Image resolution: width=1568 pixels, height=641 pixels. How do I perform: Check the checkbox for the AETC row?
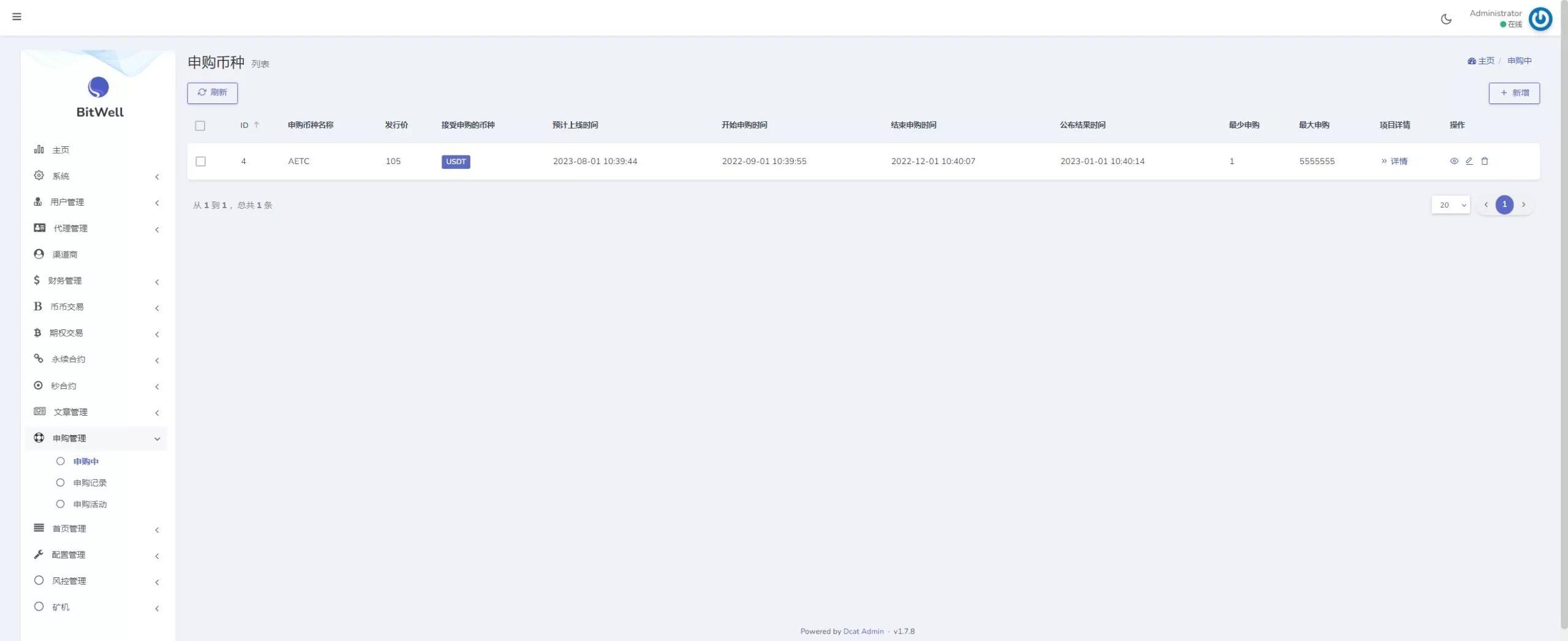pos(200,162)
